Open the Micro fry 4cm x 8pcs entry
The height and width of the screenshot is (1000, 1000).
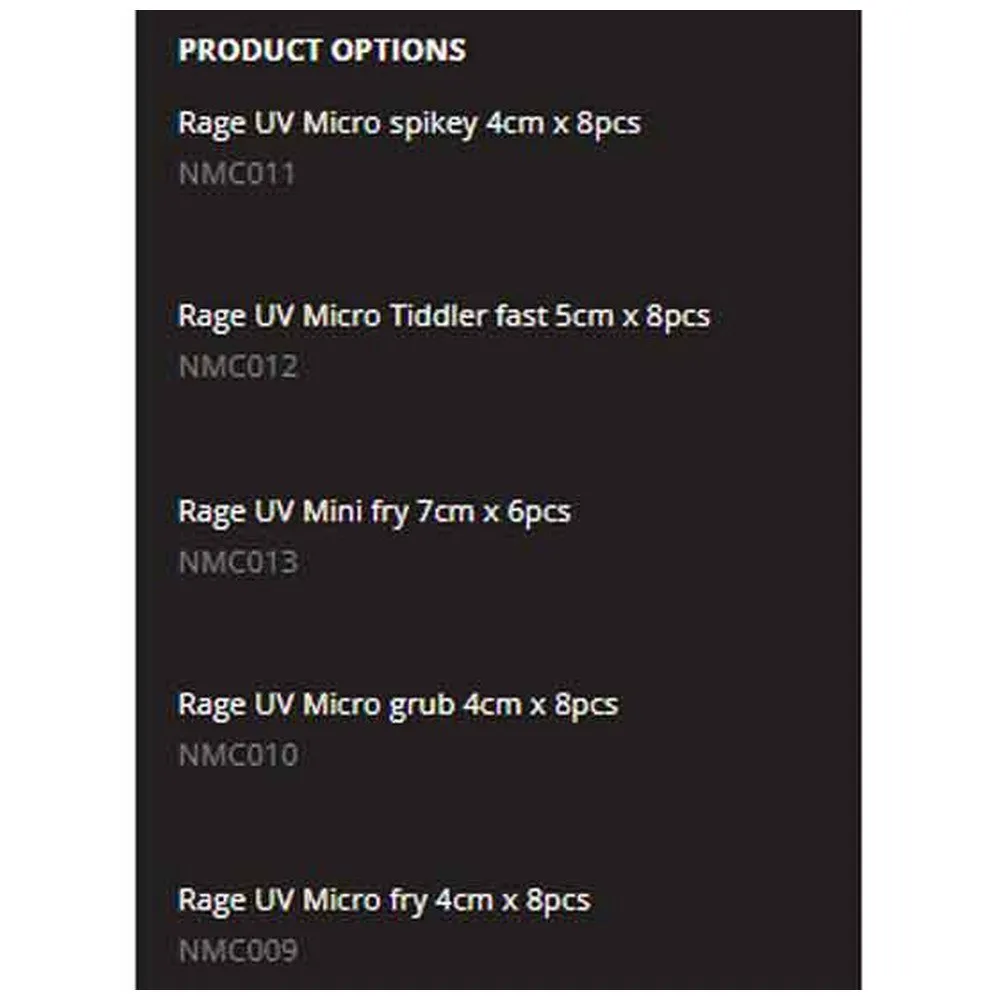click(x=383, y=899)
